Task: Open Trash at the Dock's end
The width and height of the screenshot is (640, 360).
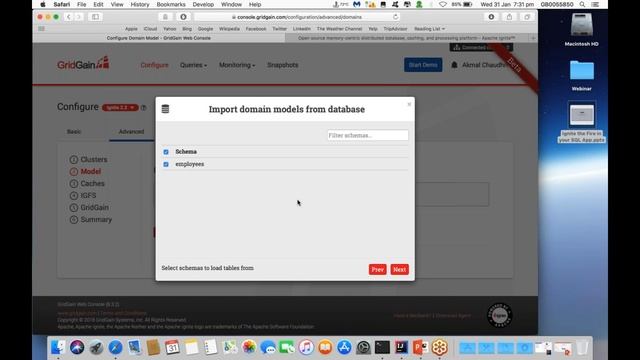Action: [x=582, y=347]
